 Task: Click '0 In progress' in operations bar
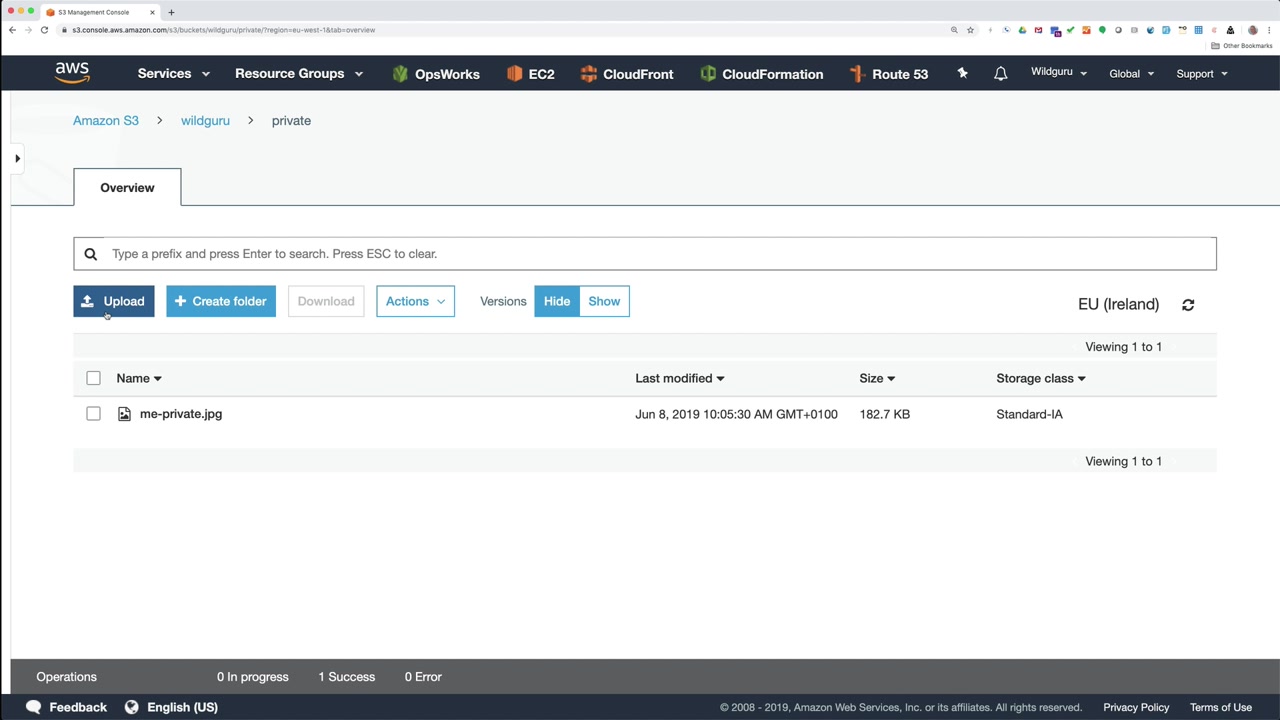coord(253,677)
